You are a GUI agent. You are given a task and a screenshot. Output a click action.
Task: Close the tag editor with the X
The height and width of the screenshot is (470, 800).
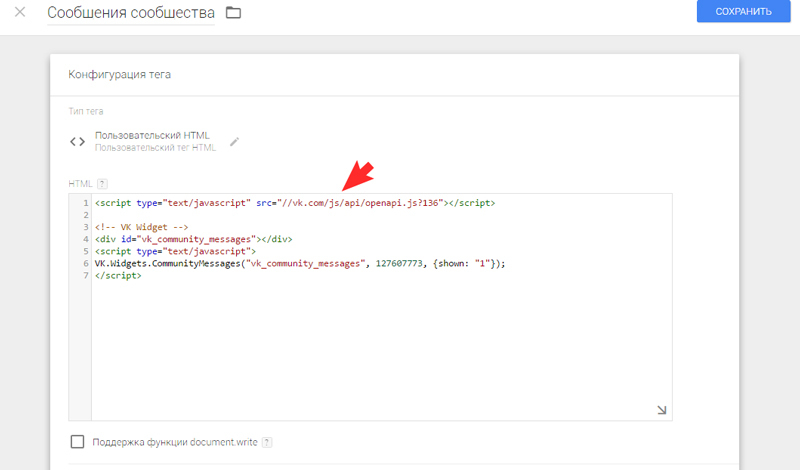(x=20, y=12)
